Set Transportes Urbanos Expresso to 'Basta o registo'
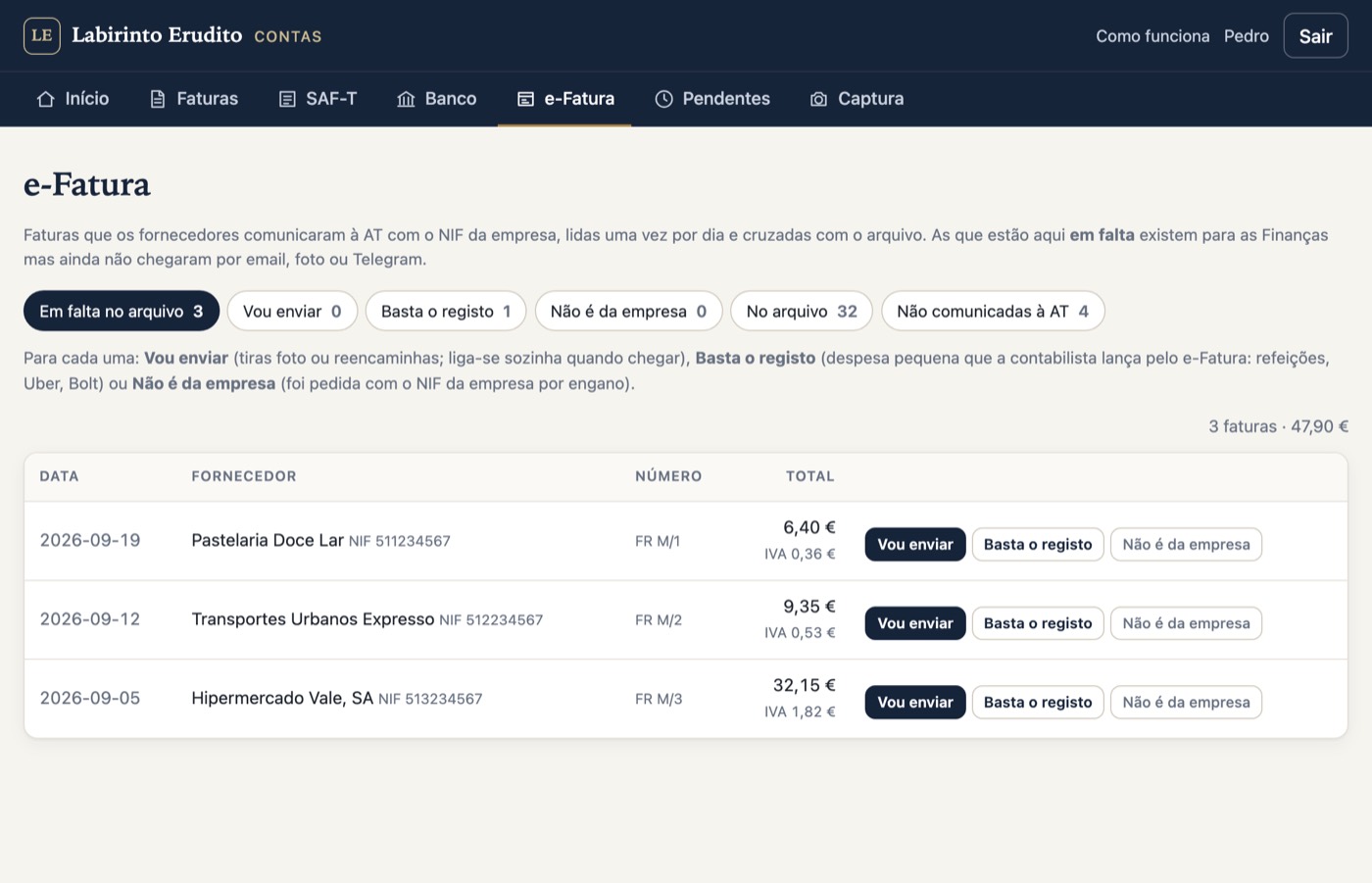The image size is (1372, 883). (x=1038, y=623)
